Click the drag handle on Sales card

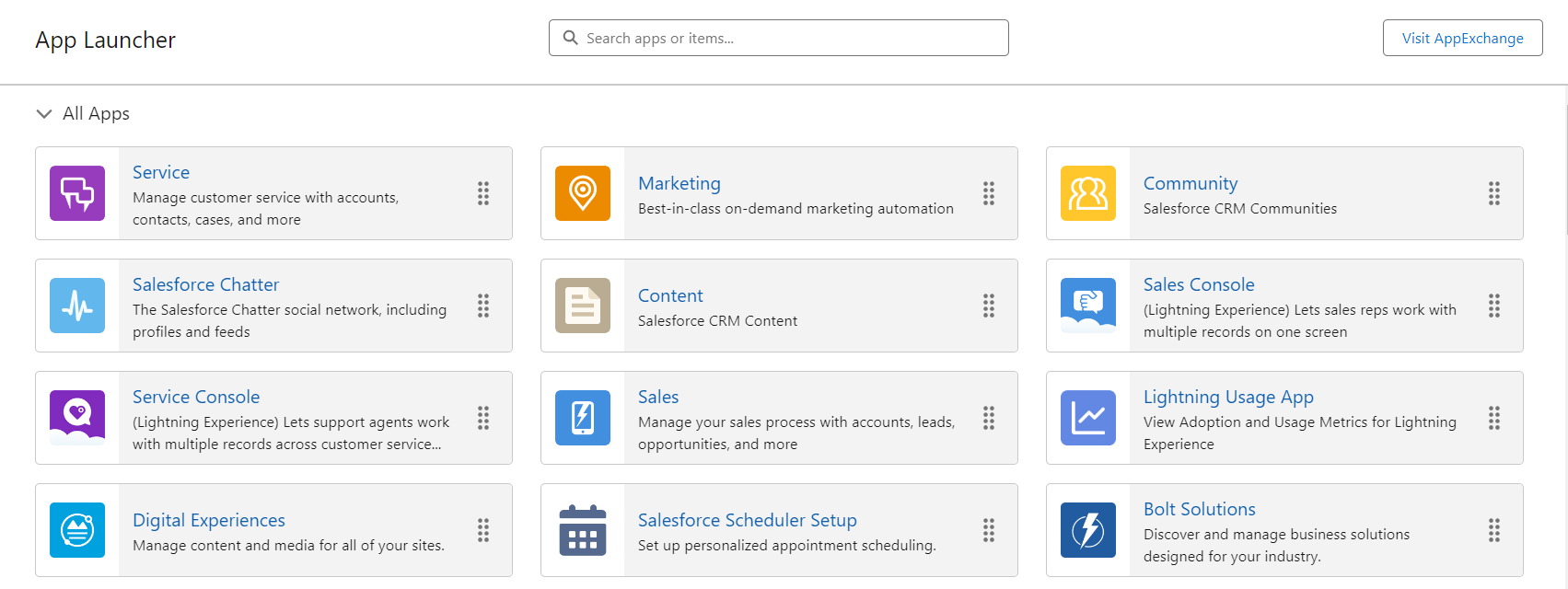click(989, 418)
